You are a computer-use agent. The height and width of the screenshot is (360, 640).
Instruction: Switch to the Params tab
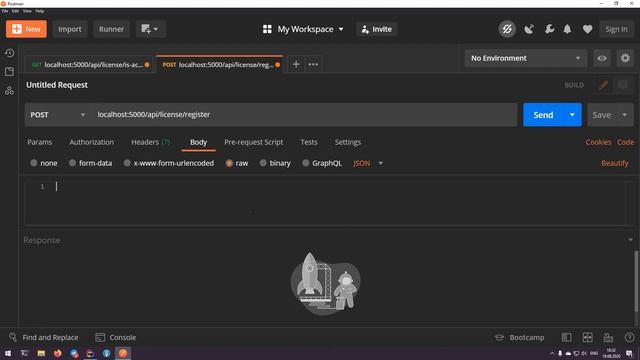[40, 142]
